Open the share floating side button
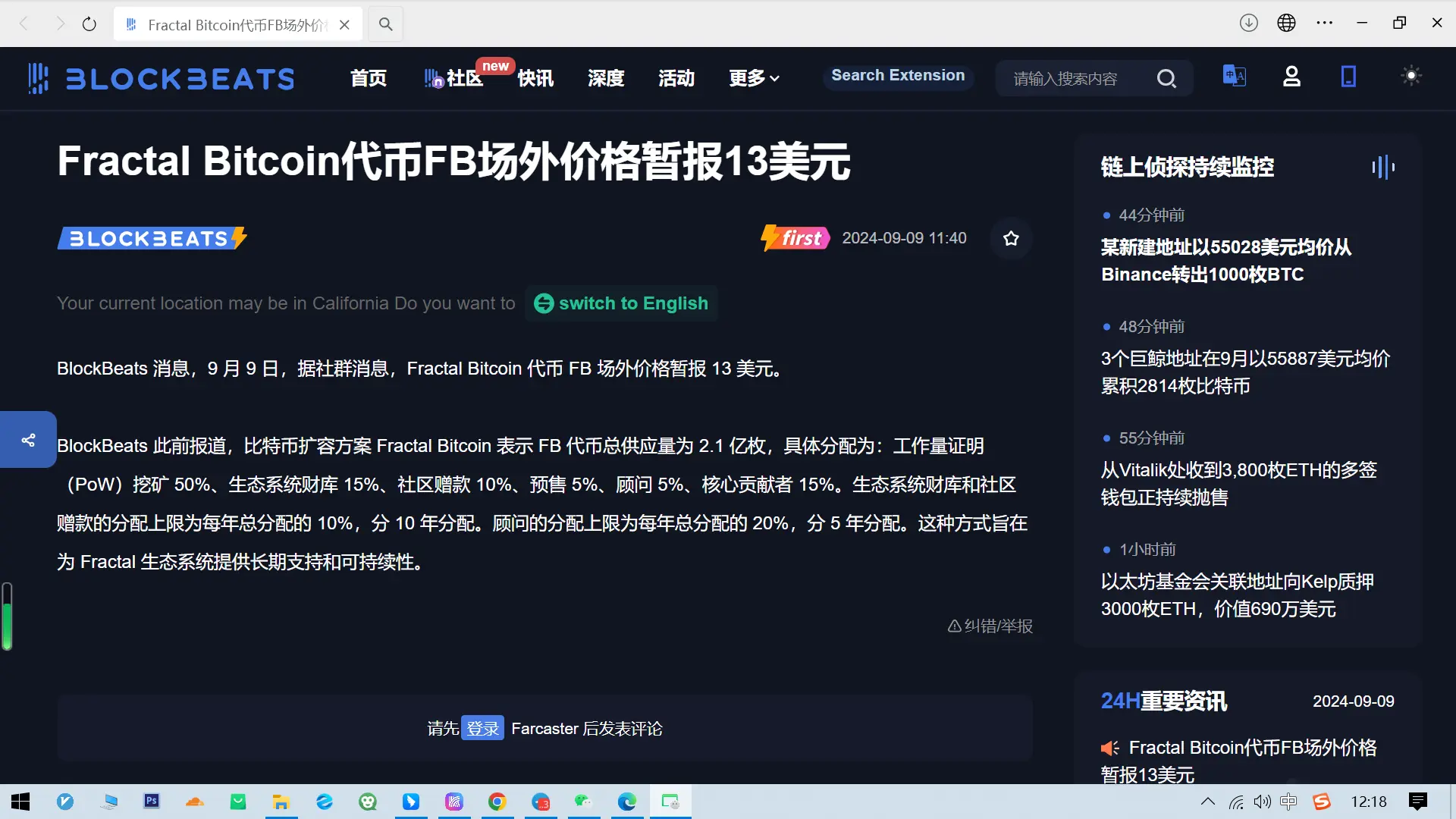The height and width of the screenshot is (819, 1456). pyautogui.click(x=28, y=440)
